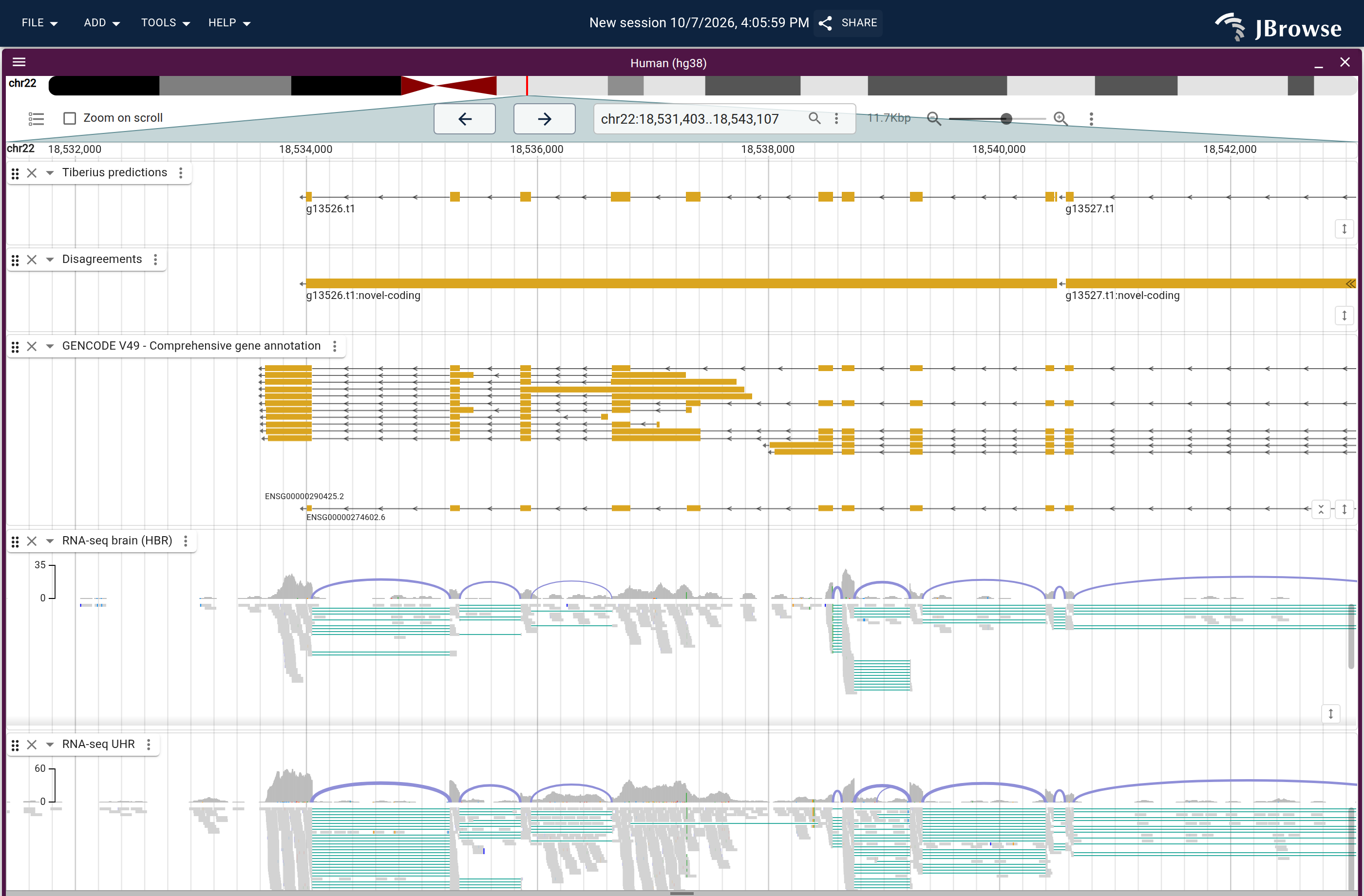Open the location box three-dot menu
The height and width of the screenshot is (896, 1364).
837,118
